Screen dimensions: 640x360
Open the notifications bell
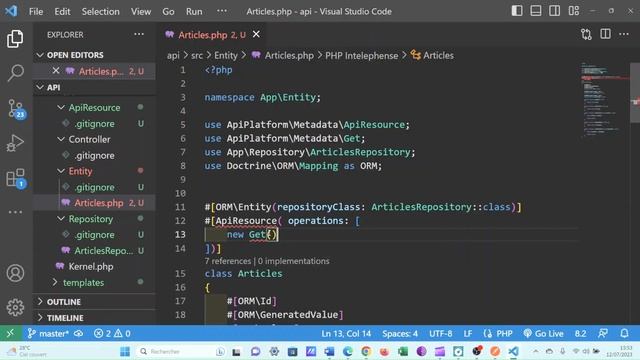pos(624,333)
